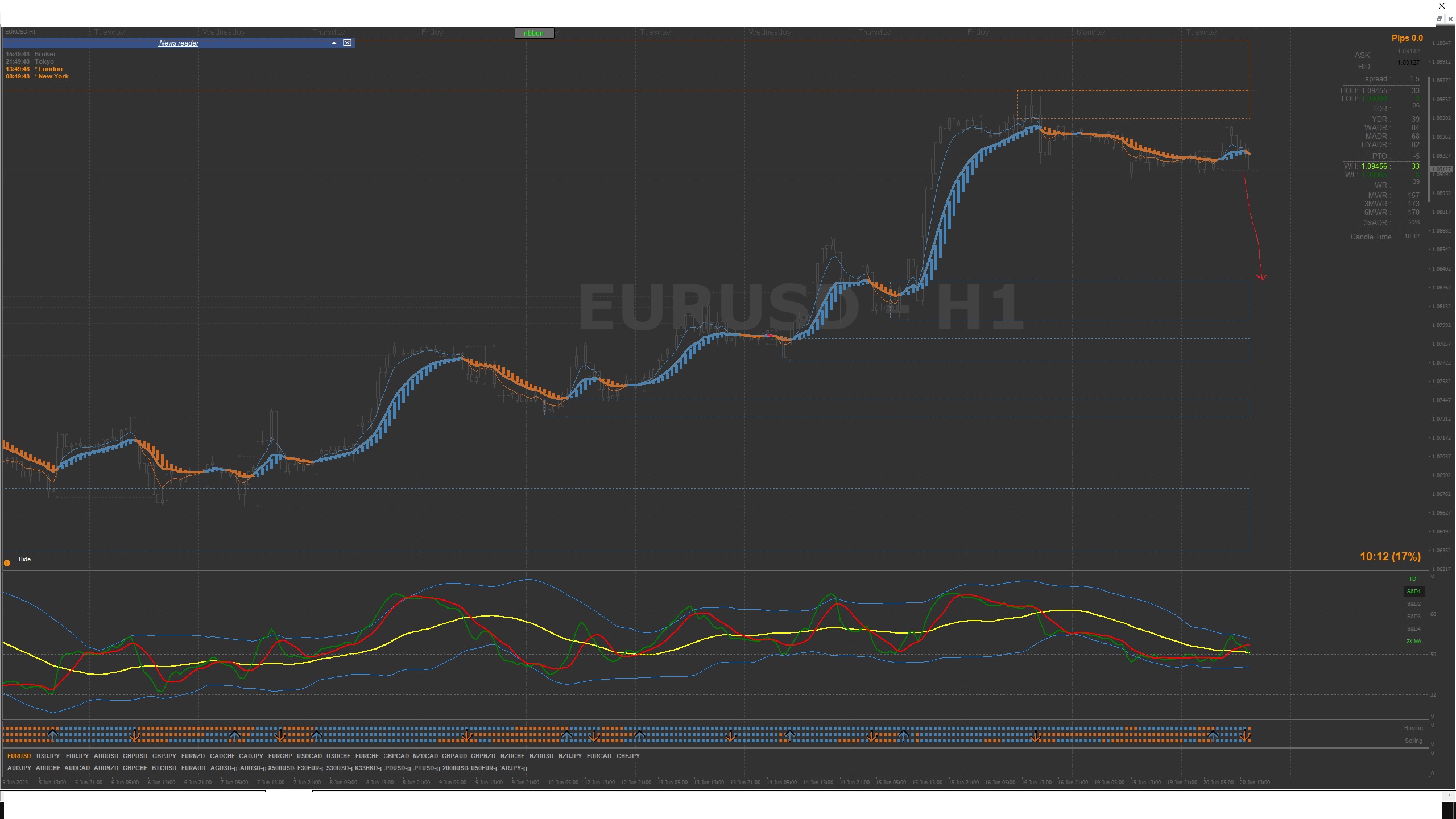The height and width of the screenshot is (819, 1456).
Task: Select the EURGBP pair link
Action: point(280,756)
